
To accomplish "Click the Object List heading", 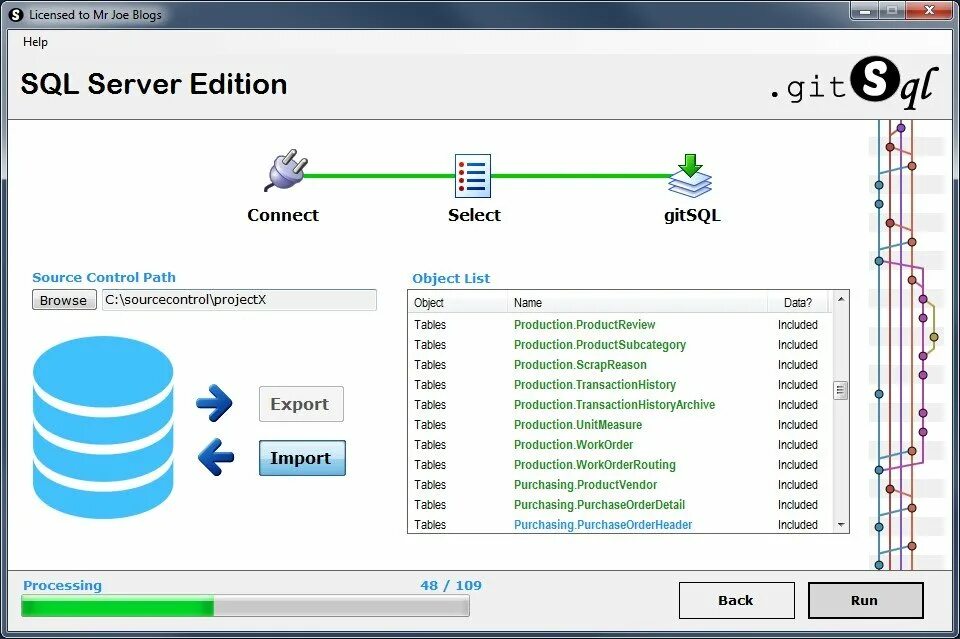I will tap(451, 278).
